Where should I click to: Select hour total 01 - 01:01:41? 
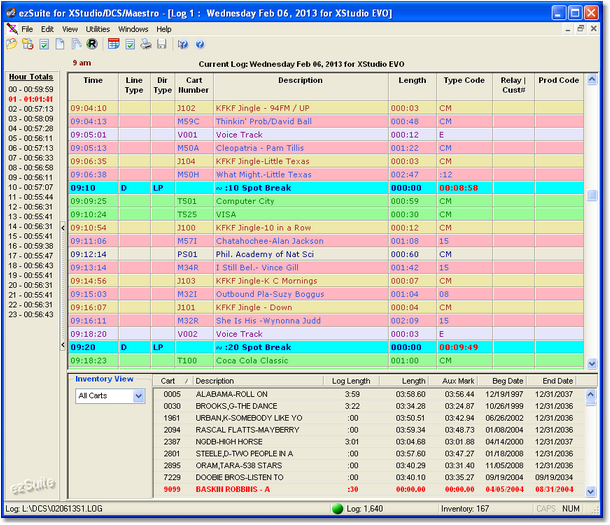31,99
